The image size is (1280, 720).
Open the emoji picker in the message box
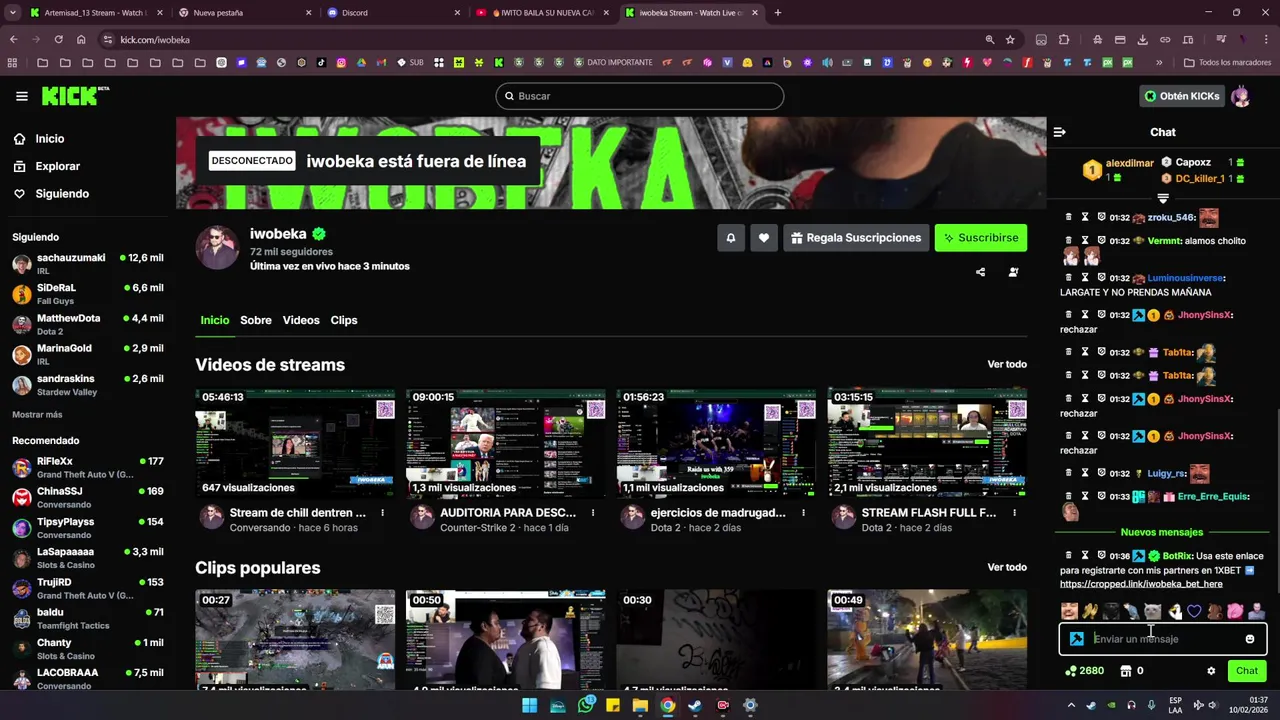1249,639
